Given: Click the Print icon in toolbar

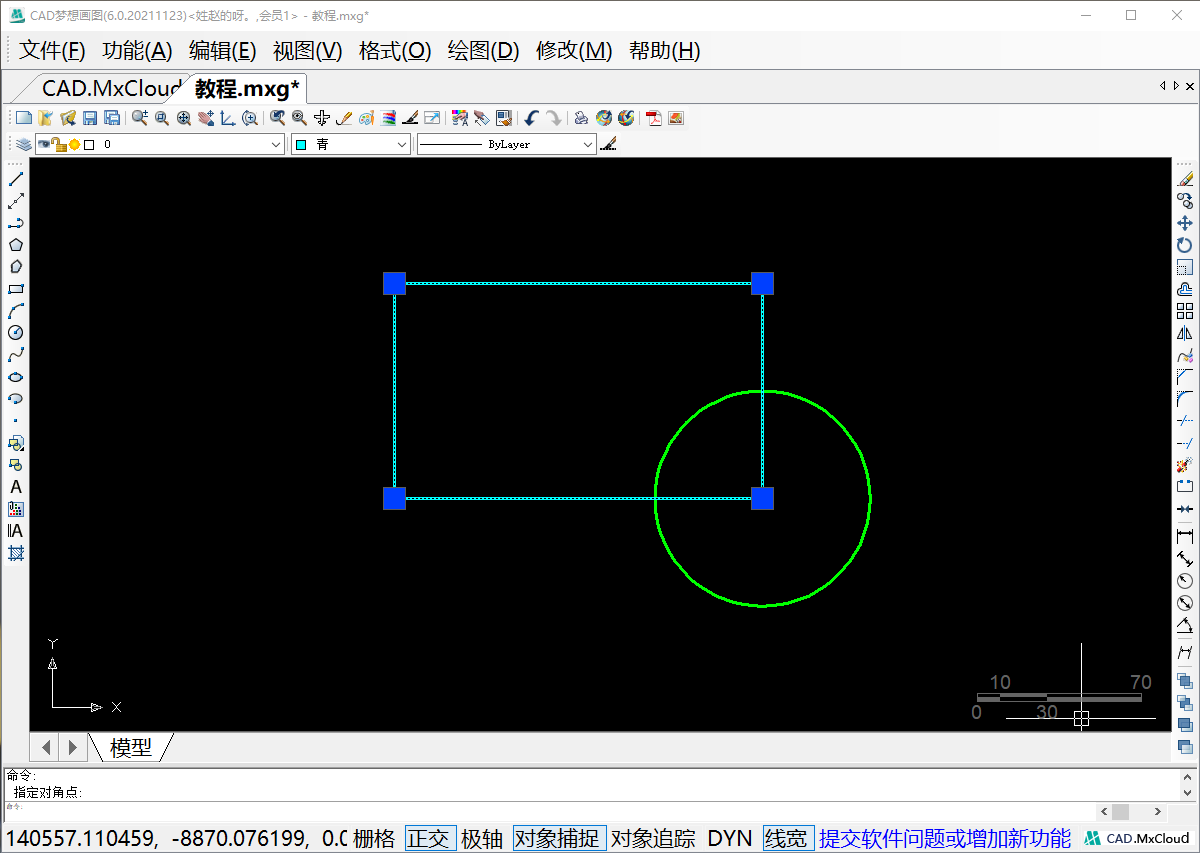Looking at the screenshot, I should pos(581,118).
